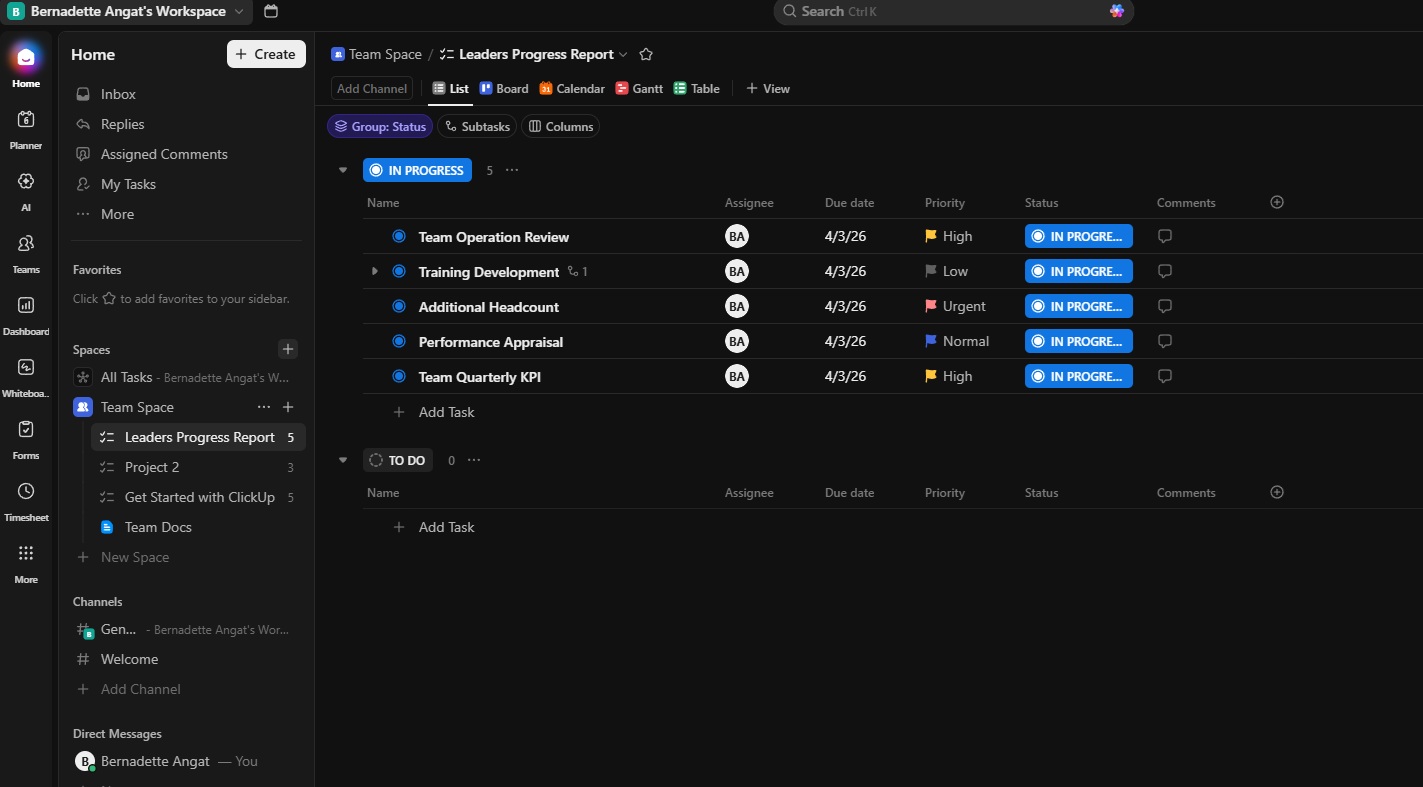Favorite the list with the star icon
Image resolution: width=1423 pixels, height=787 pixels.
point(646,54)
